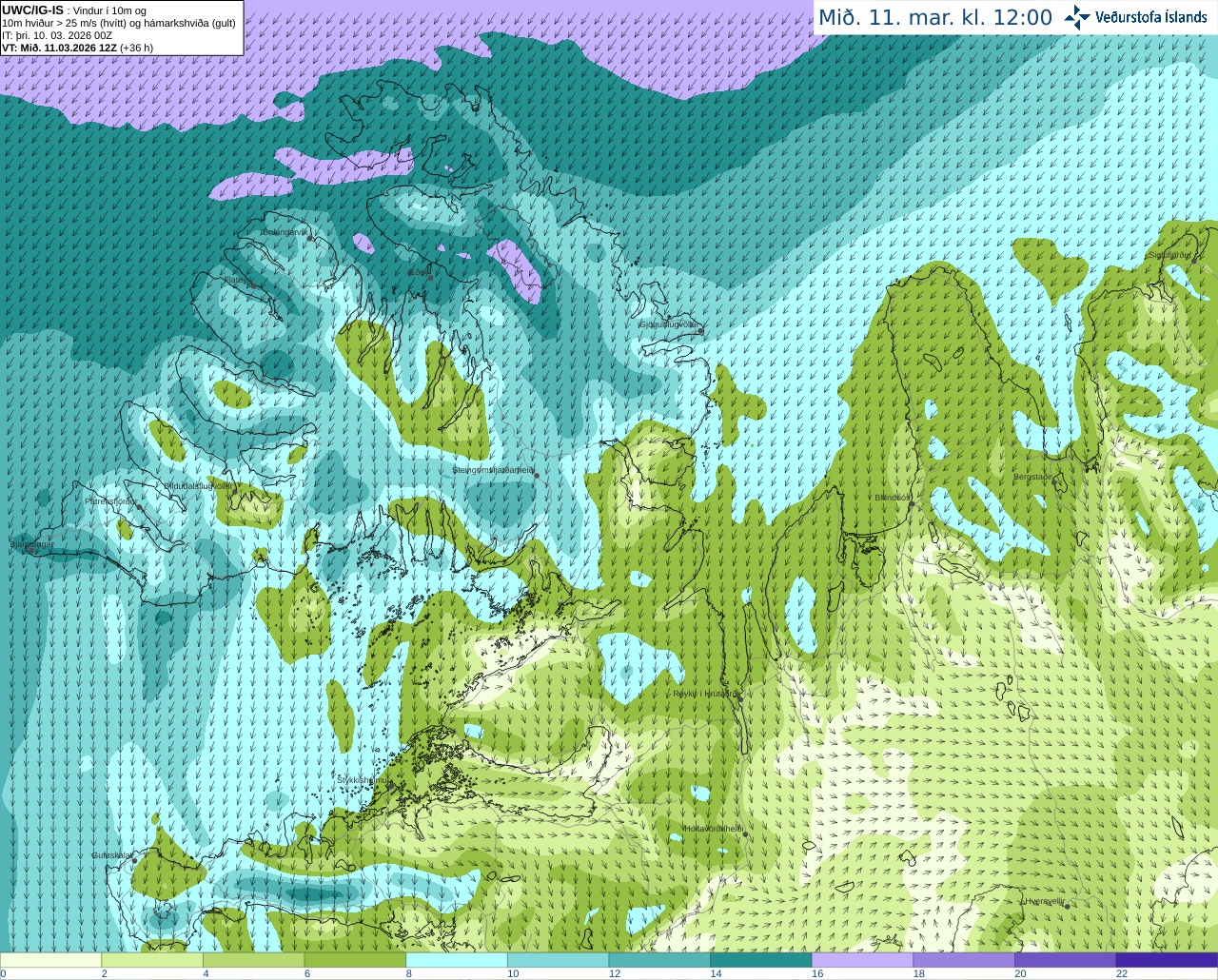Click the VT: Mið. 11.03.2026 12Z line
This screenshot has width=1218, height=980.
point(78,48)
